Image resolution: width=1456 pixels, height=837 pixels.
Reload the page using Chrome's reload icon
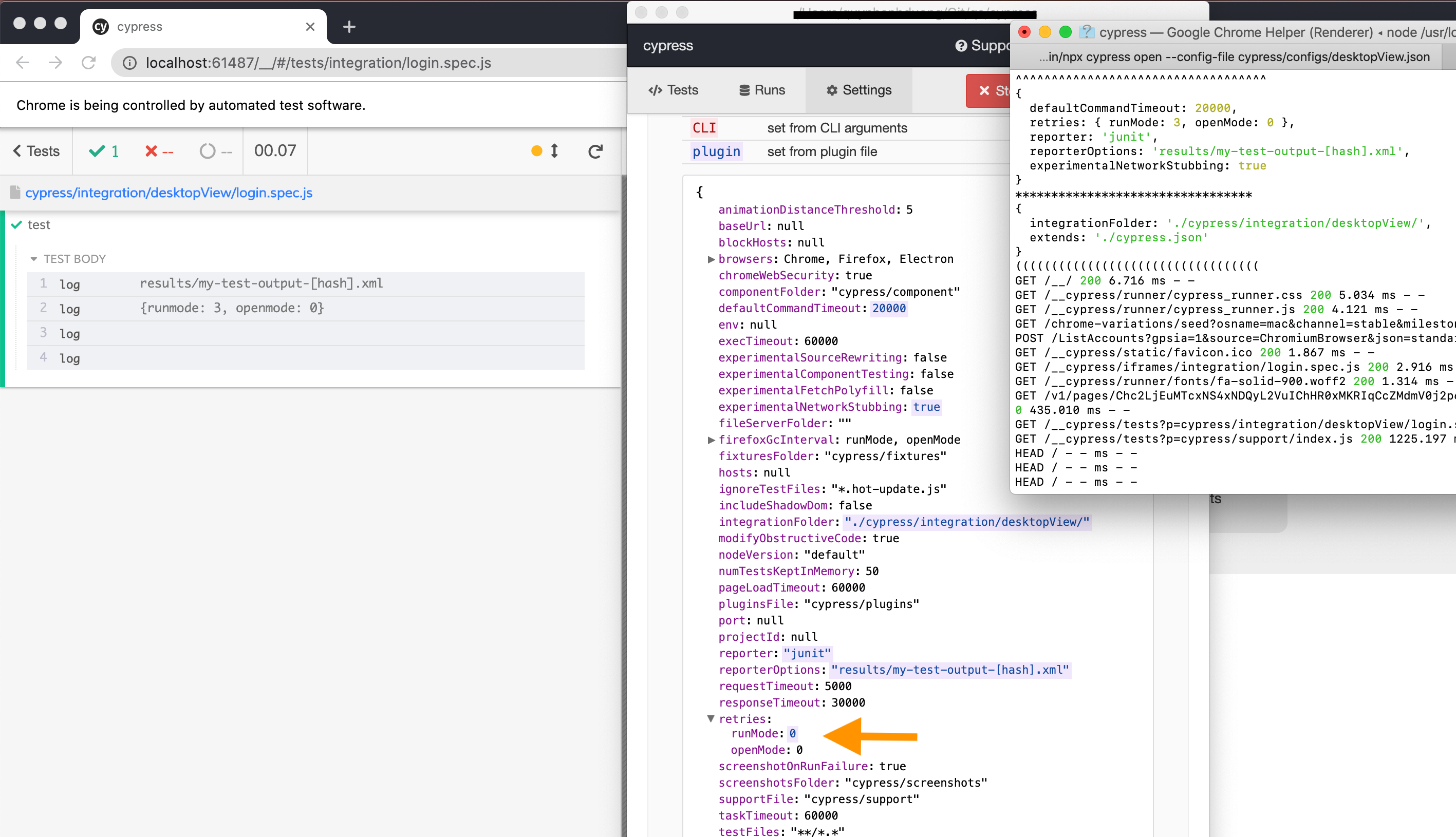coord(89,63)
